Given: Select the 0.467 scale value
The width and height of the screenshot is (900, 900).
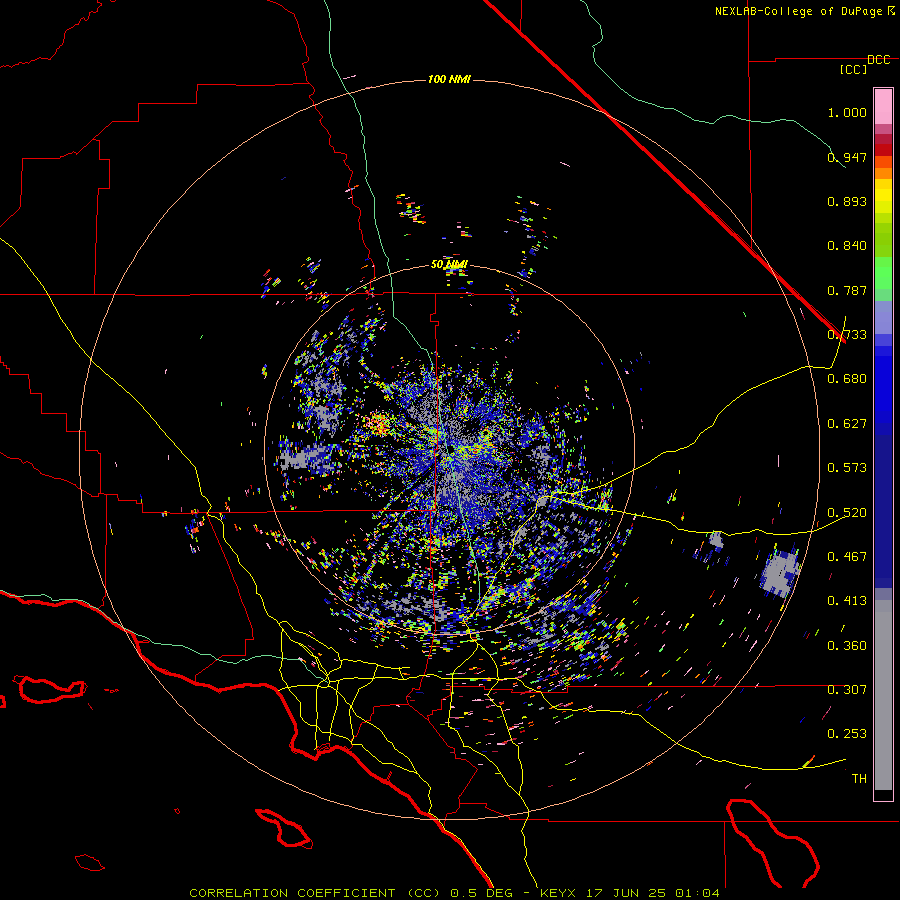Looking at the screenshot, I should [x=847, y=557].
